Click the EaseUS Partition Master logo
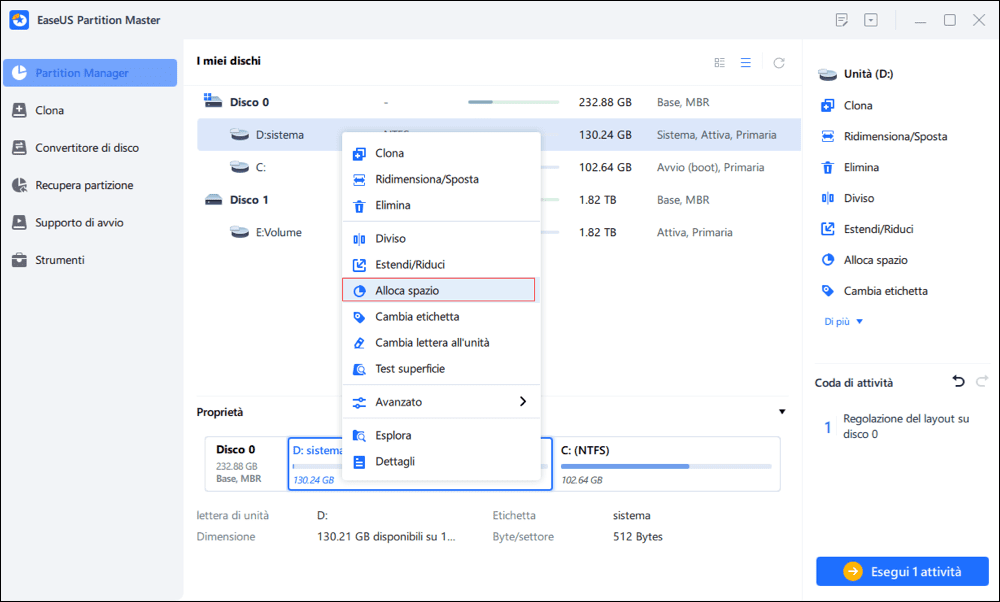This screenshot has width=1000, height=602. point(19,20)
